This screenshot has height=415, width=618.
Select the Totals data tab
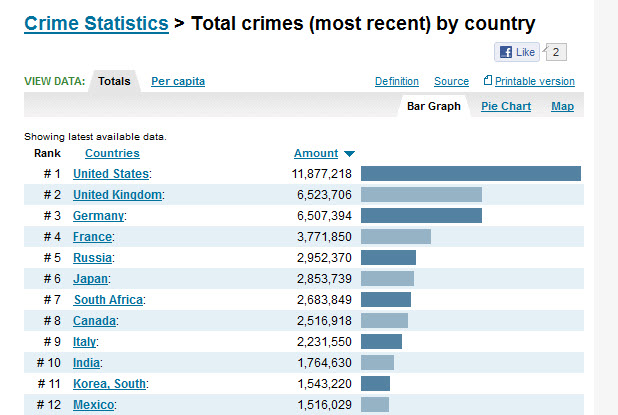[114, 81]
